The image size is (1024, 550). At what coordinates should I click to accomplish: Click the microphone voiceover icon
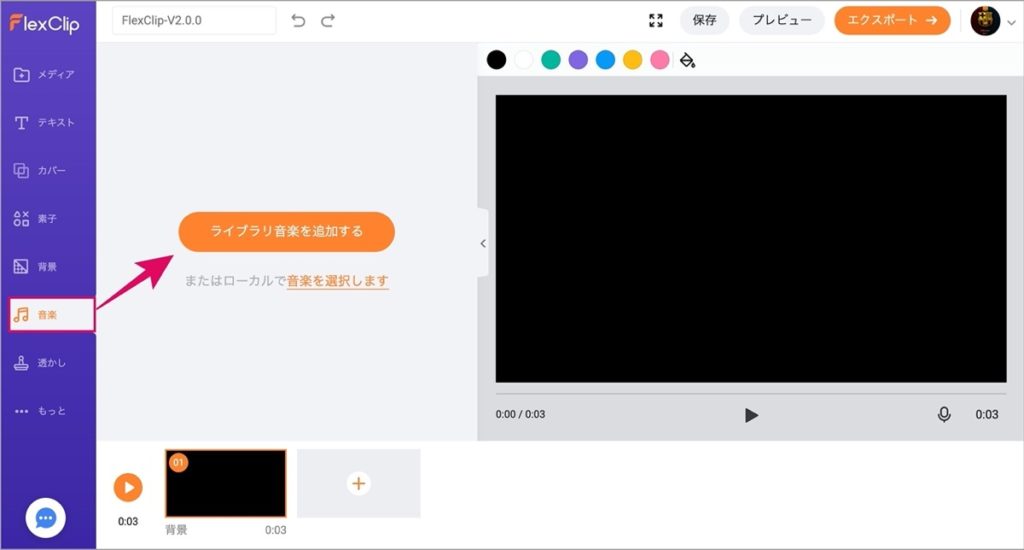click(x=944, y=414)
